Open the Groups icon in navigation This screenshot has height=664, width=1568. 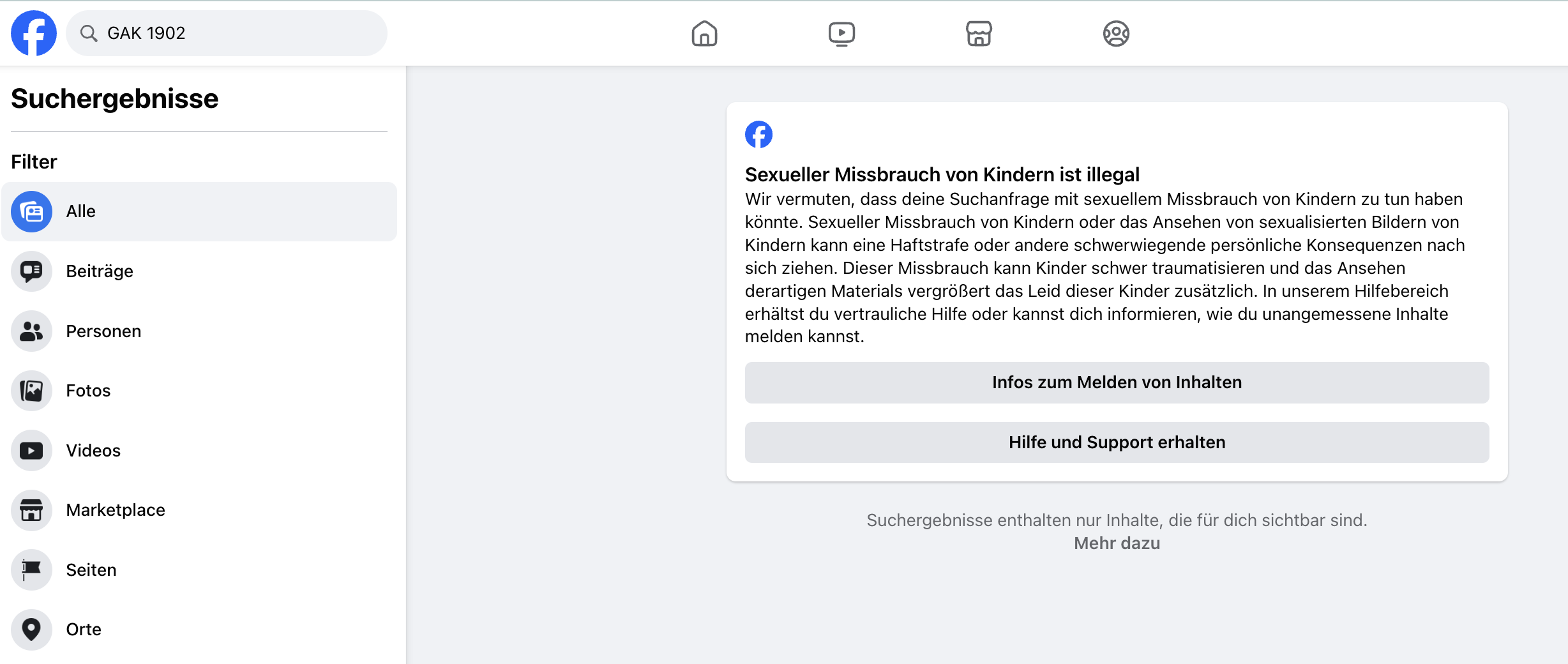[1116, 33]
